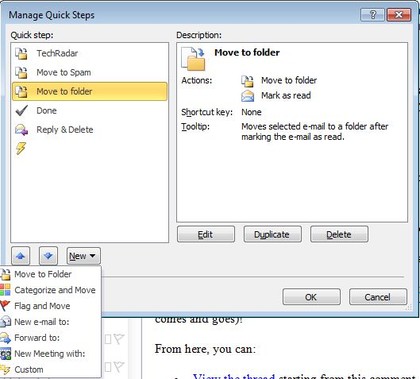Click the Reply & Delete envelope icon
The image size is (420, 379).
[x=21, y=130]
